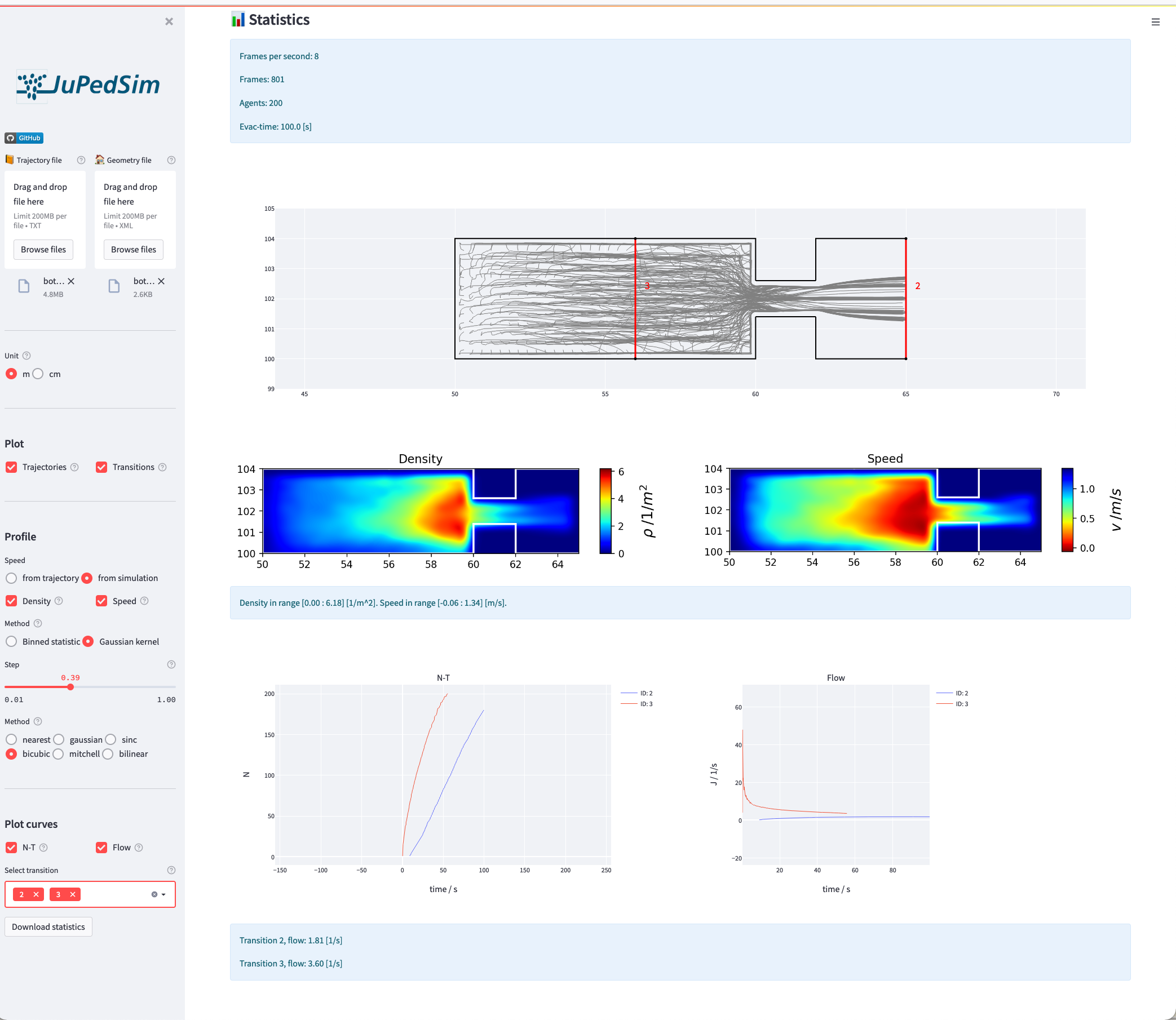This screenshot has height=1020, width=1176.
Task: Click the Download statistics button
Action: 48,927
